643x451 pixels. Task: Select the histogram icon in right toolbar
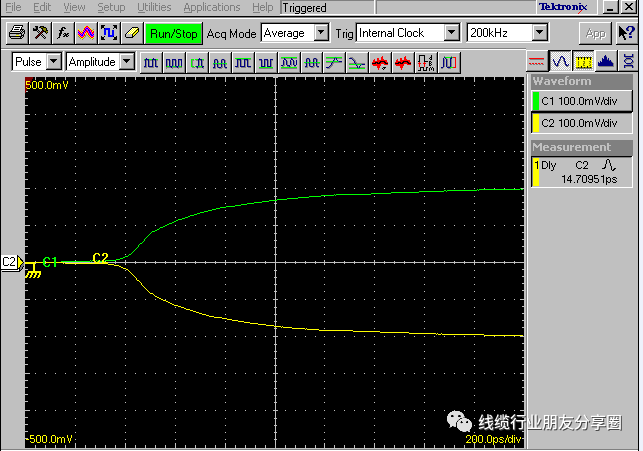tap(605, 62)
